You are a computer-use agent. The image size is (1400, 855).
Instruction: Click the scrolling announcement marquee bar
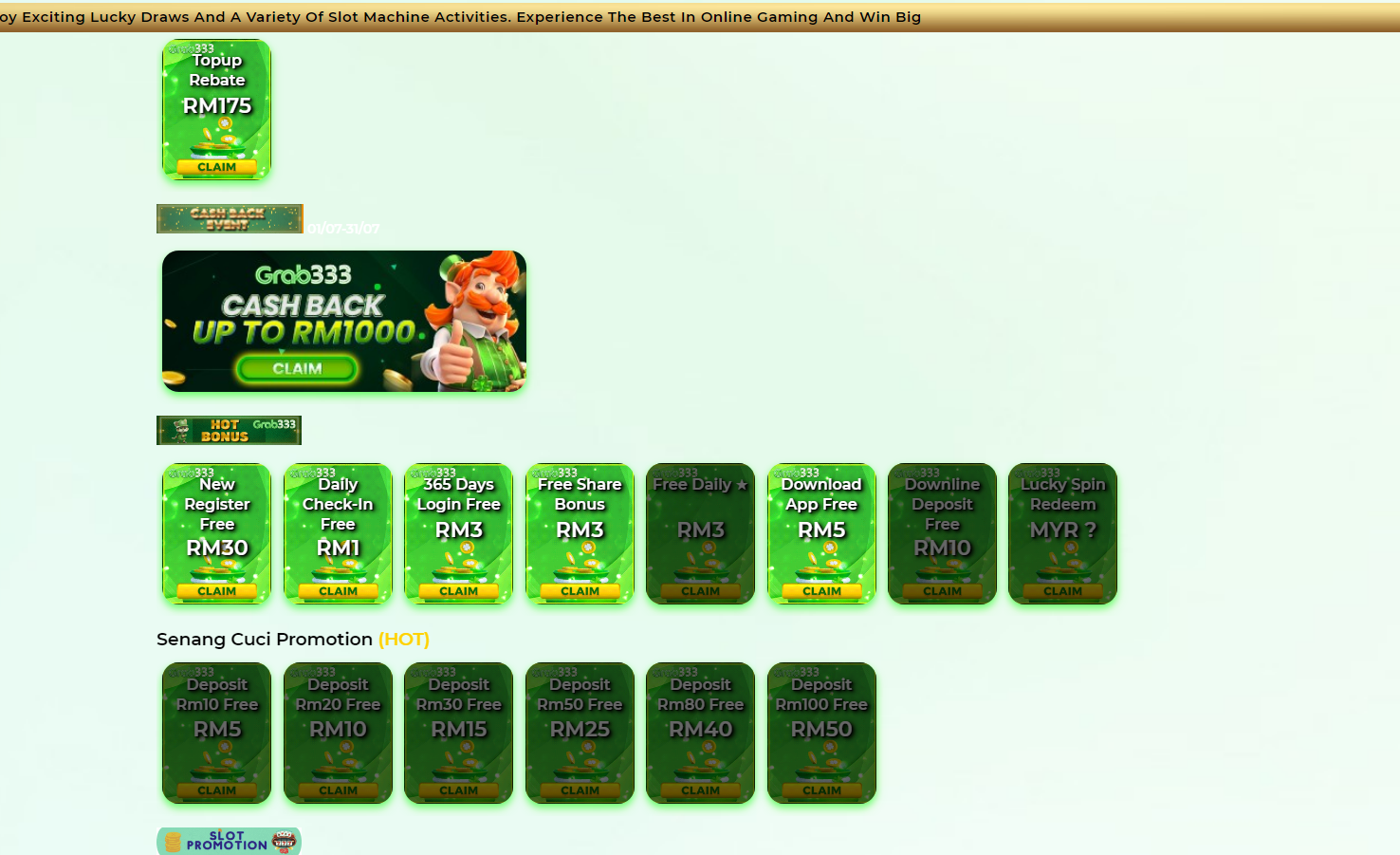point(700,17)
